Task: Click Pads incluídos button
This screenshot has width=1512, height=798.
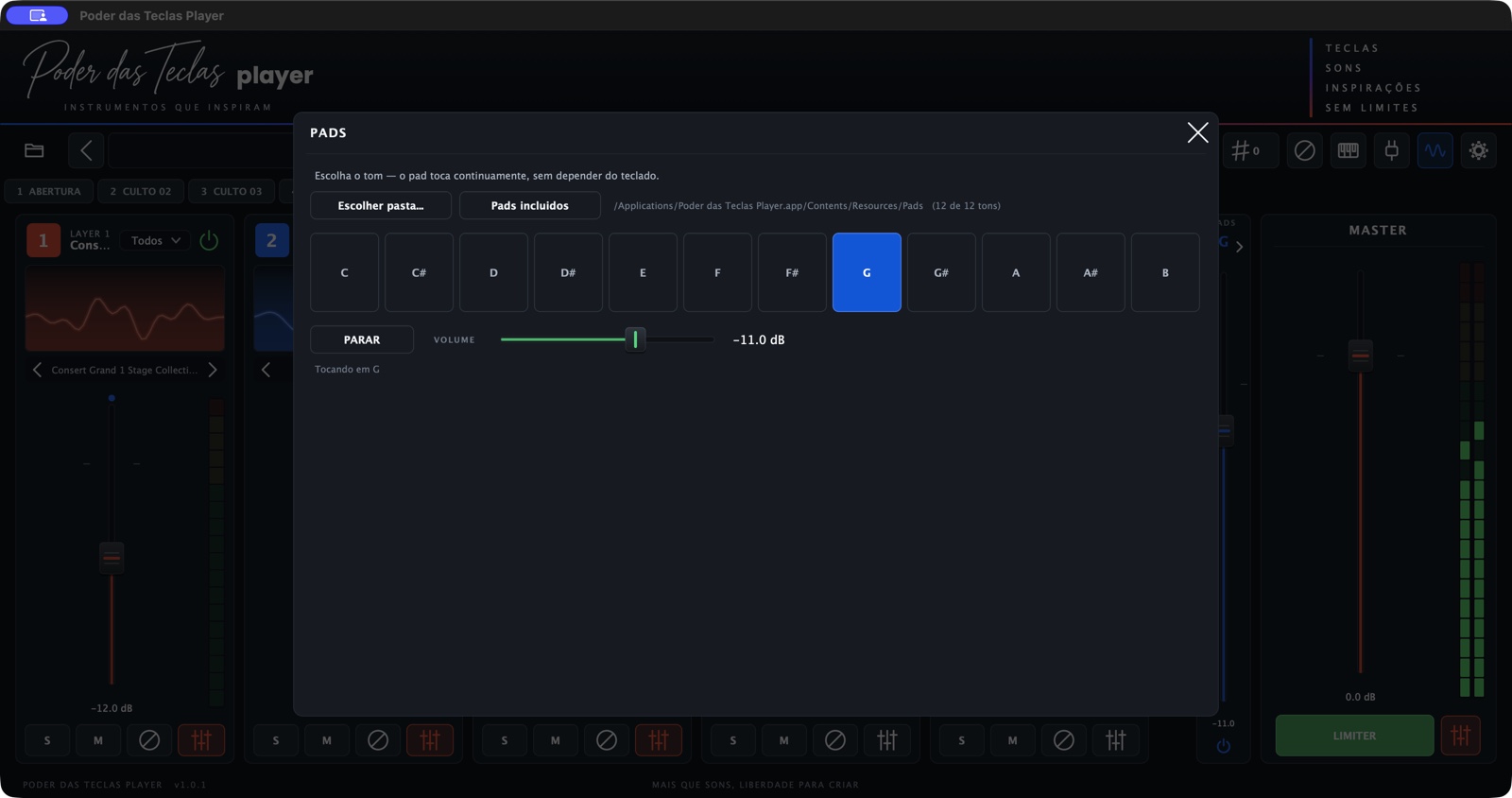Action: [530, 205]
